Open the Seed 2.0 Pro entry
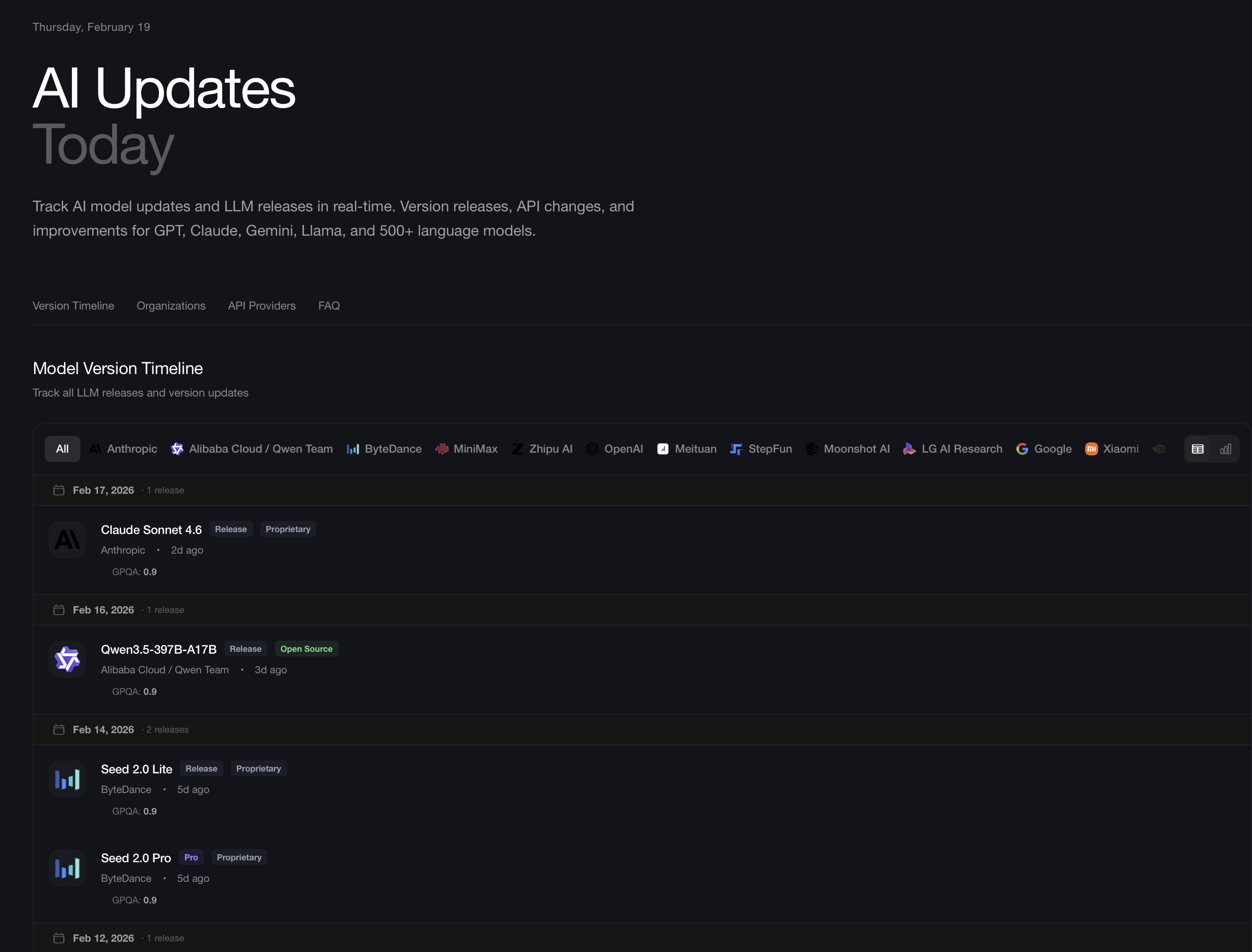Viewport: 1252px width, 952px height. coord(136,858)
